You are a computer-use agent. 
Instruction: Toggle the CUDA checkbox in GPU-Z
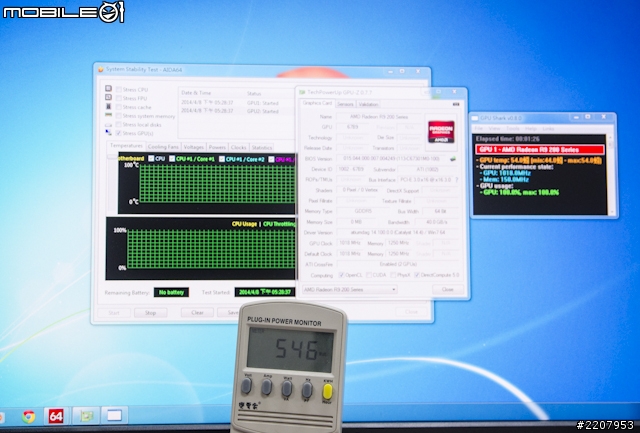(369, 275)
